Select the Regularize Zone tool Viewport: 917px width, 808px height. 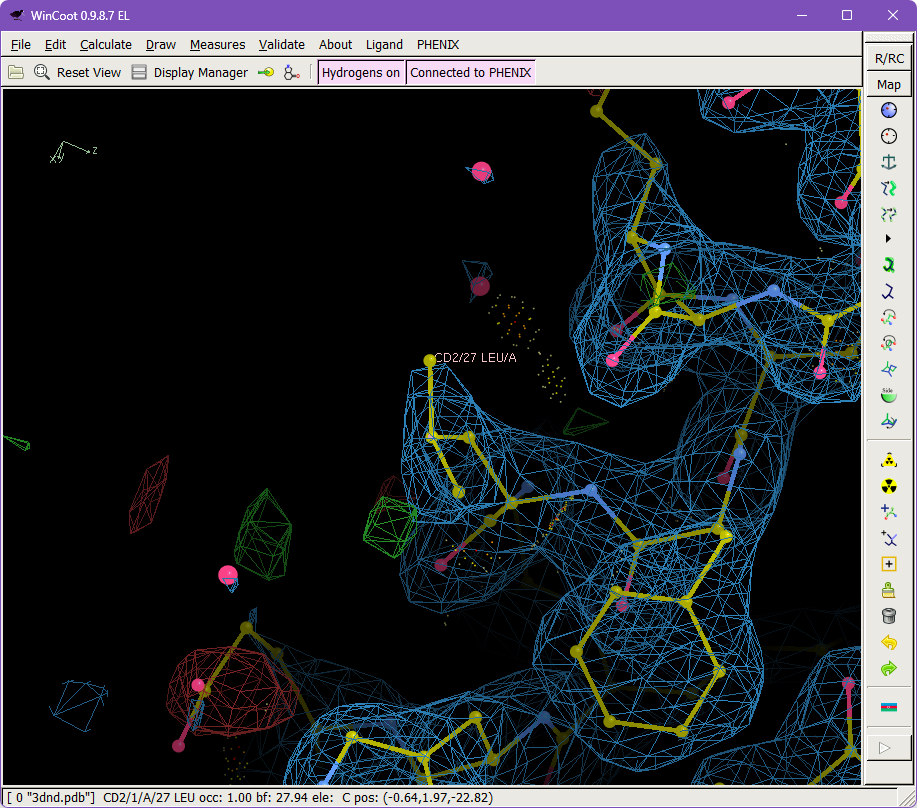[888, 215]
